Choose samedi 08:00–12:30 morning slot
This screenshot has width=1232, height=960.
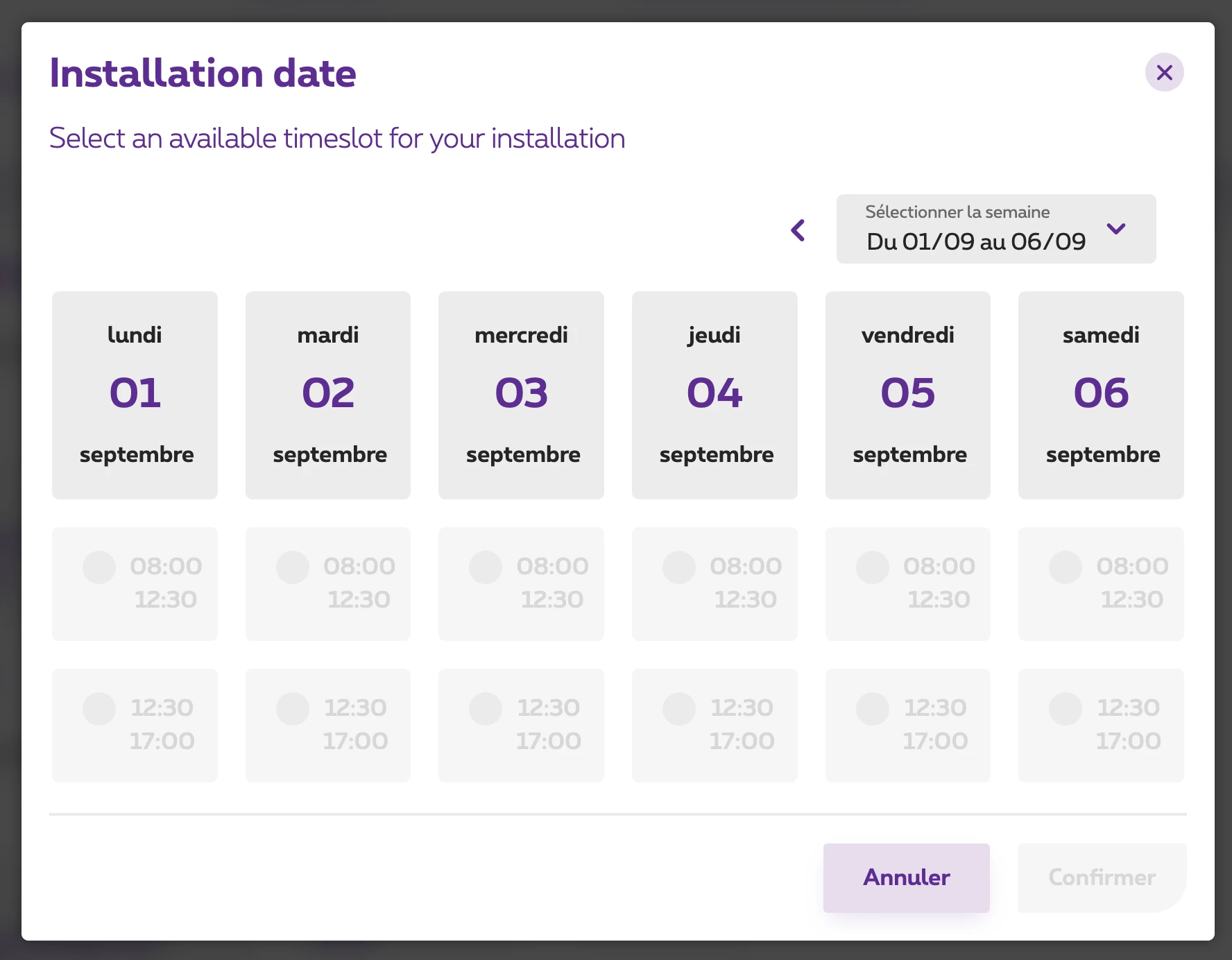click(x=1066, y=567)
